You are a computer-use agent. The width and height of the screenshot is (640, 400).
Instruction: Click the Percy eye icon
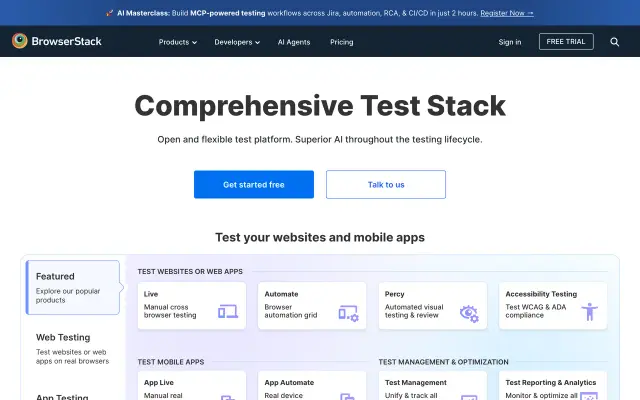point(469,313)
